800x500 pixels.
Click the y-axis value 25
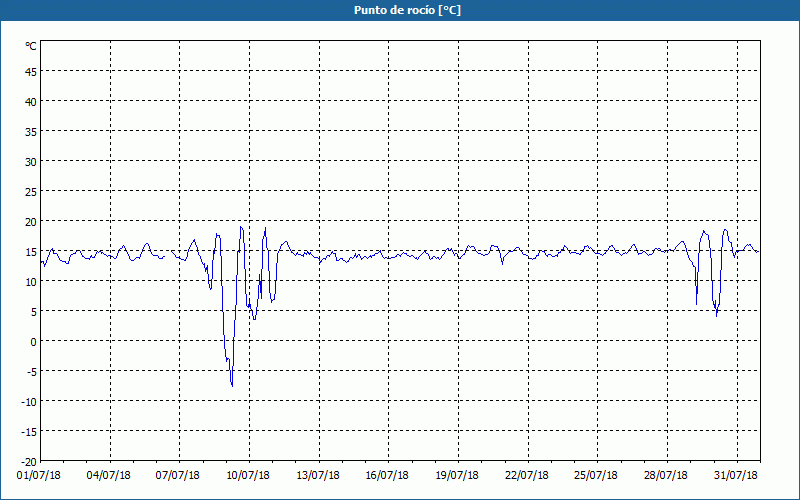click(x=31, y=192)
